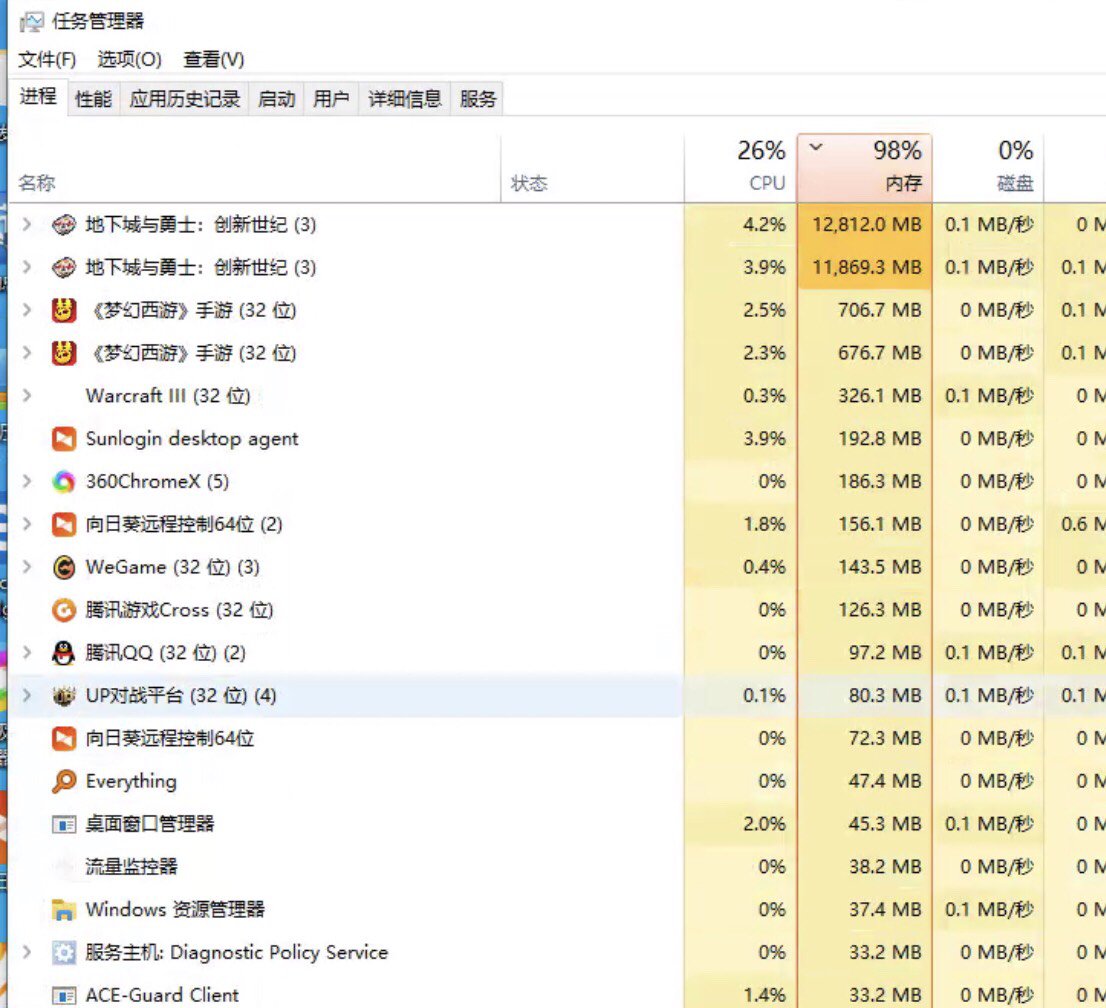Click the 11,869.3 MB memory value
The width and height of the screenshot is (1106, 1008).
click(867, 267)
